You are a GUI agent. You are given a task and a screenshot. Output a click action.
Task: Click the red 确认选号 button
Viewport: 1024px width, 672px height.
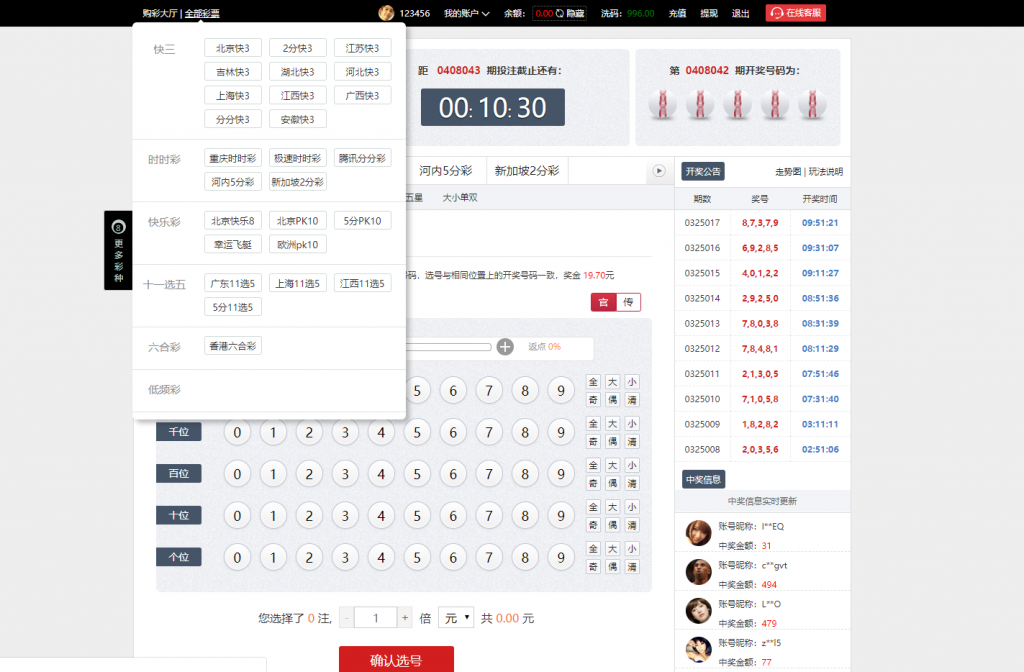(x=396, y=660)
